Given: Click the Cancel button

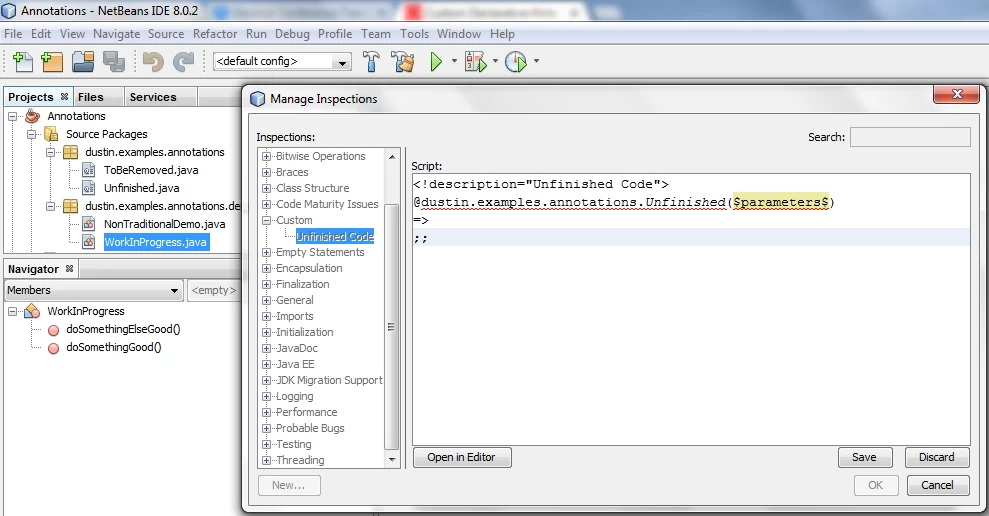Looking at the screenshot, I should [x=937, y=485].
